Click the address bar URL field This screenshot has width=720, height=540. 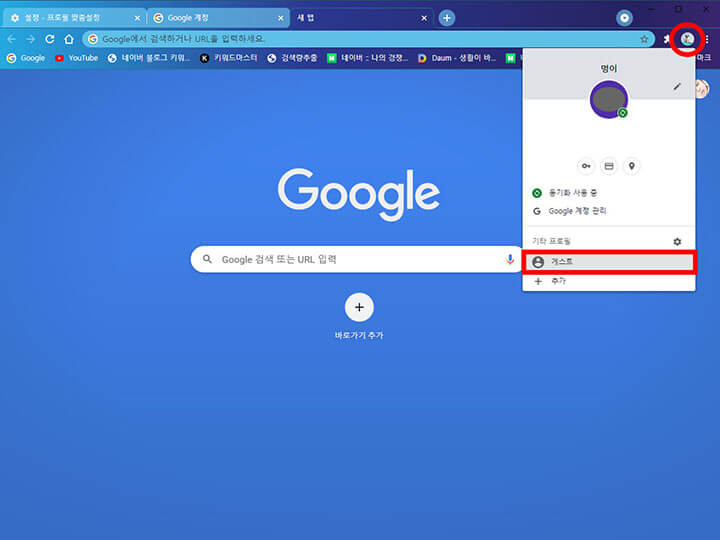(367, 39)
